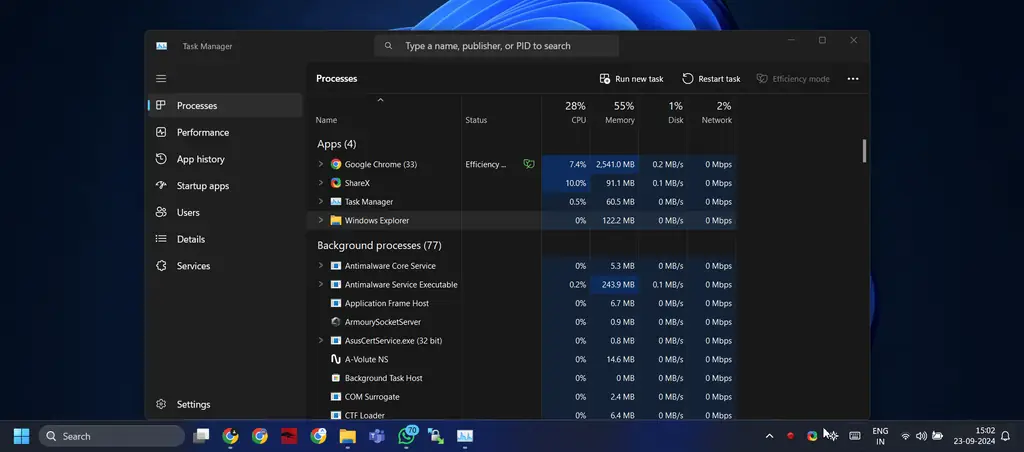The width and height of the screenshot is (1024, 452).
Task: Switch to the Performance page
Action: click(x=225, y=132)
